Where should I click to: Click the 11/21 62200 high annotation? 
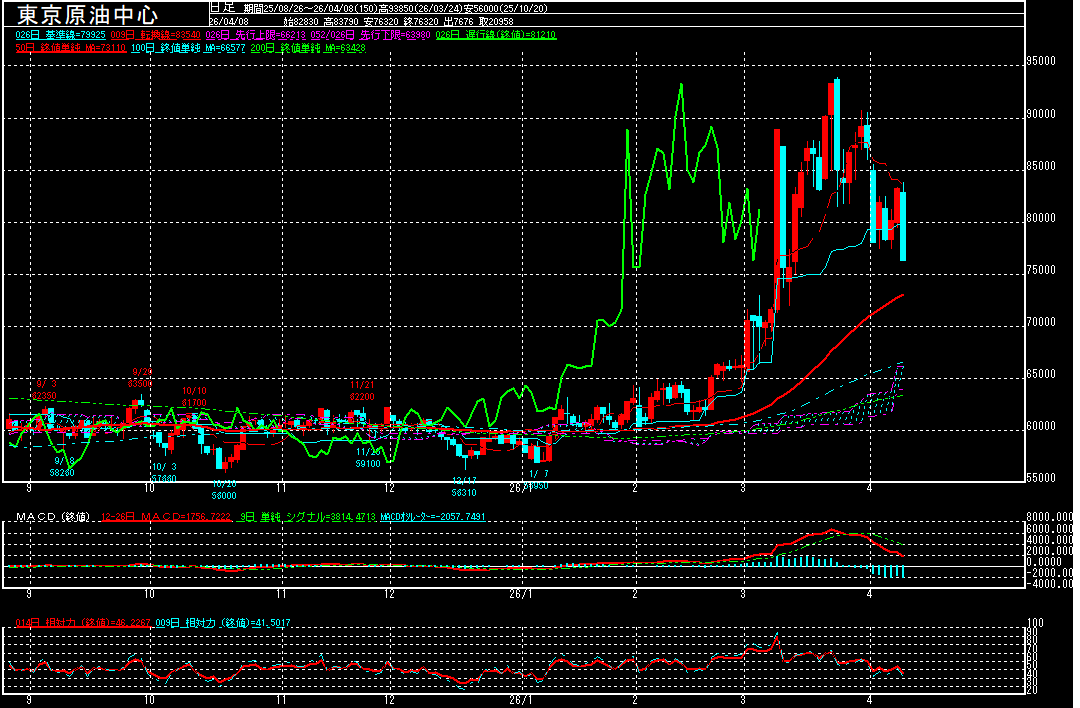tap(362, 390)
